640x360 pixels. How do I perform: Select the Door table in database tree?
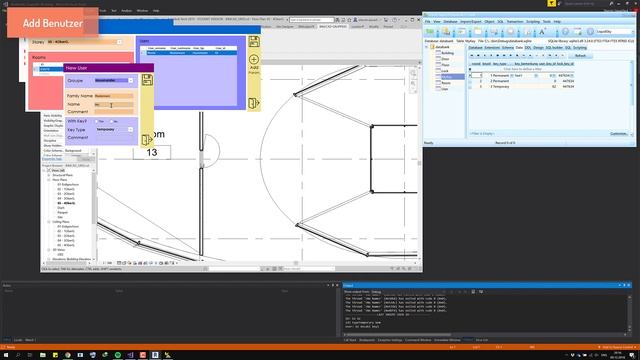click(x=445, y=59)
